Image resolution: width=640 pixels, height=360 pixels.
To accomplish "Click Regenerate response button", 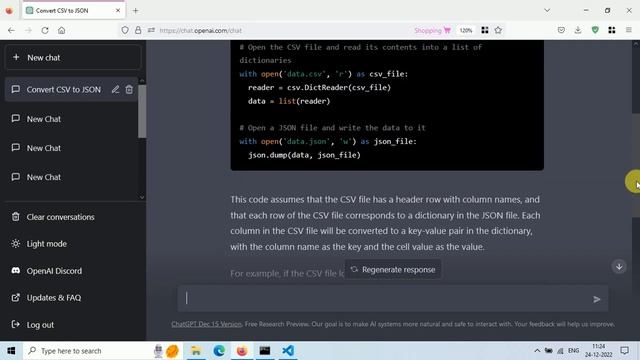I will click(x=393, y=269).
